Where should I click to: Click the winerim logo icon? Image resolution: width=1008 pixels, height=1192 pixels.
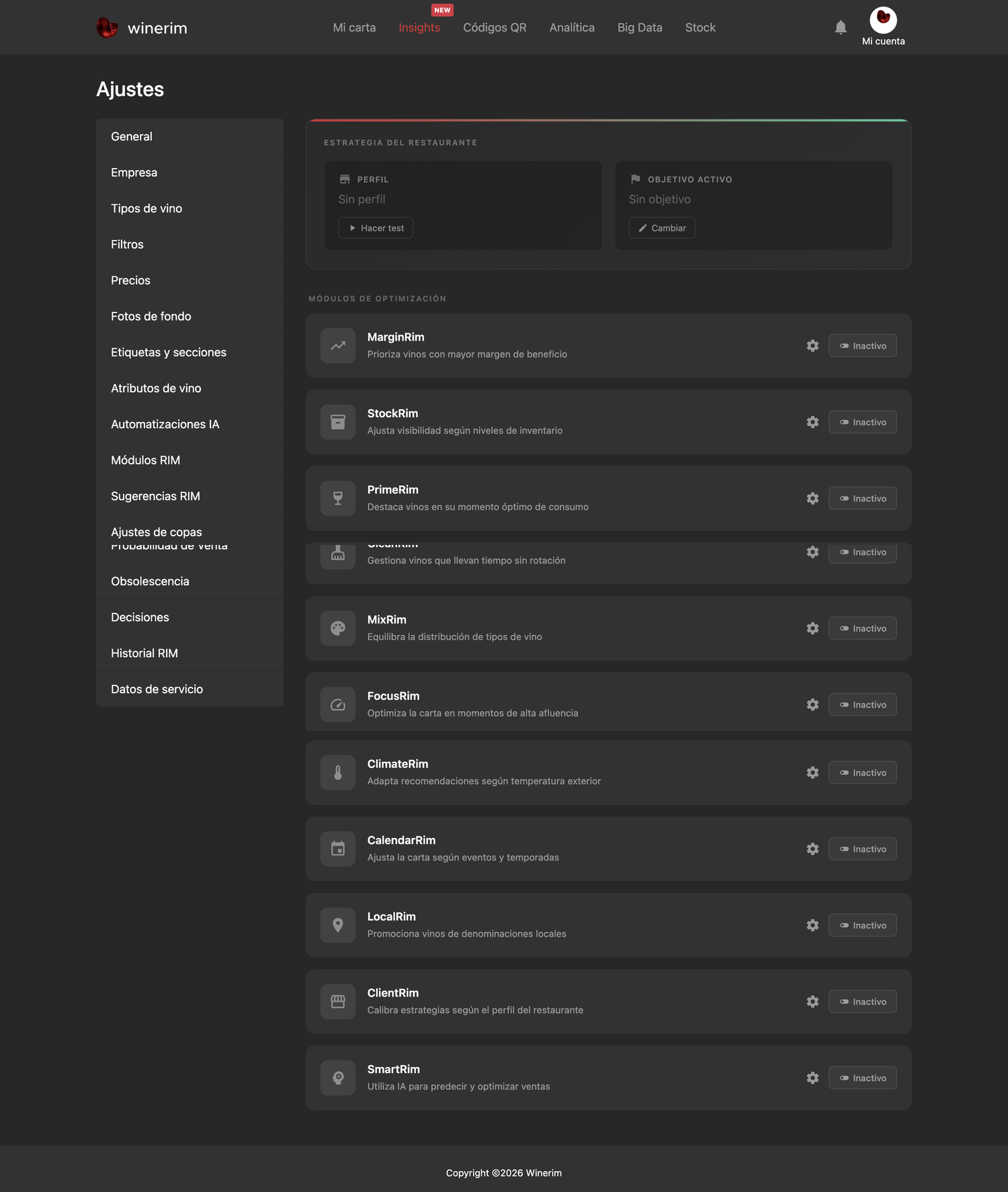tap(107, 28)
